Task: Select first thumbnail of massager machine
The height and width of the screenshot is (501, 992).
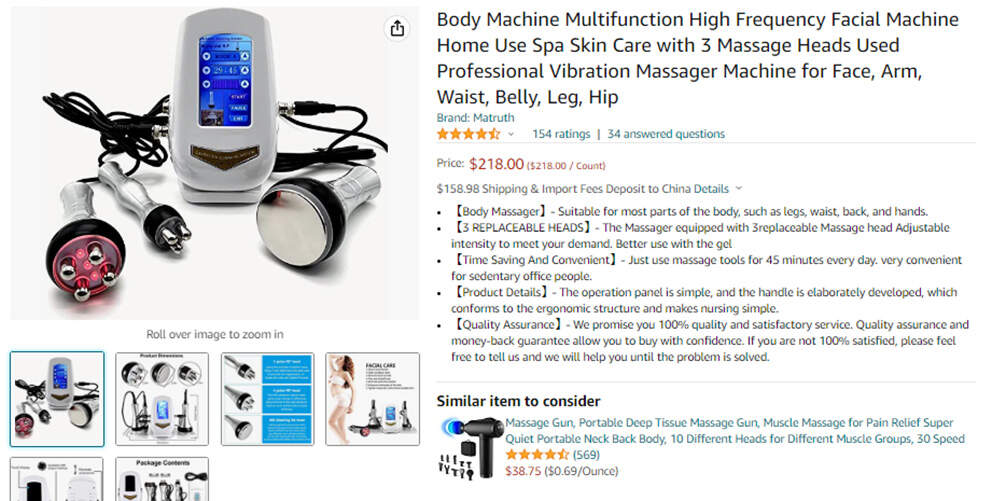Action: 58,399
